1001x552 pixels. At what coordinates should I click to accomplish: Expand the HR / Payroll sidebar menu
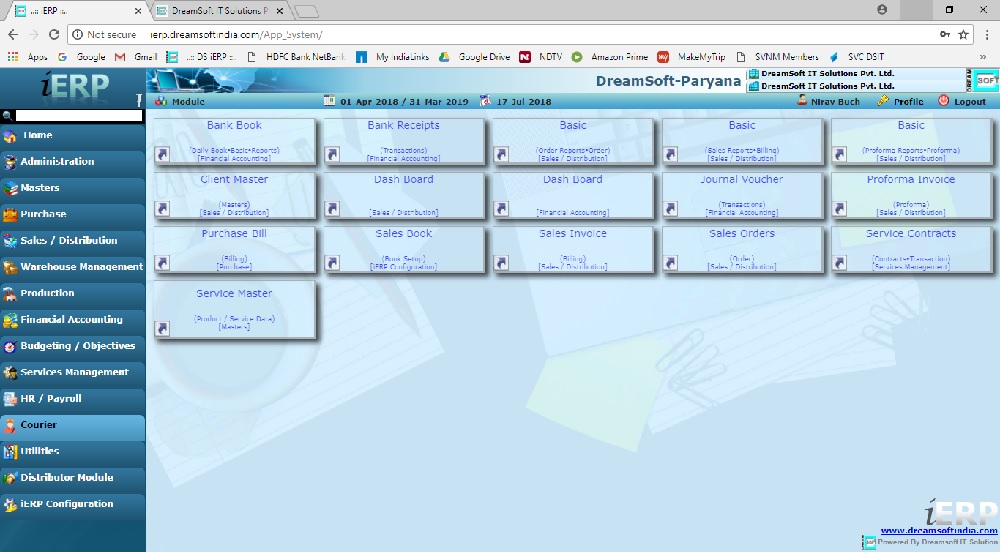[x=50, y=399]
